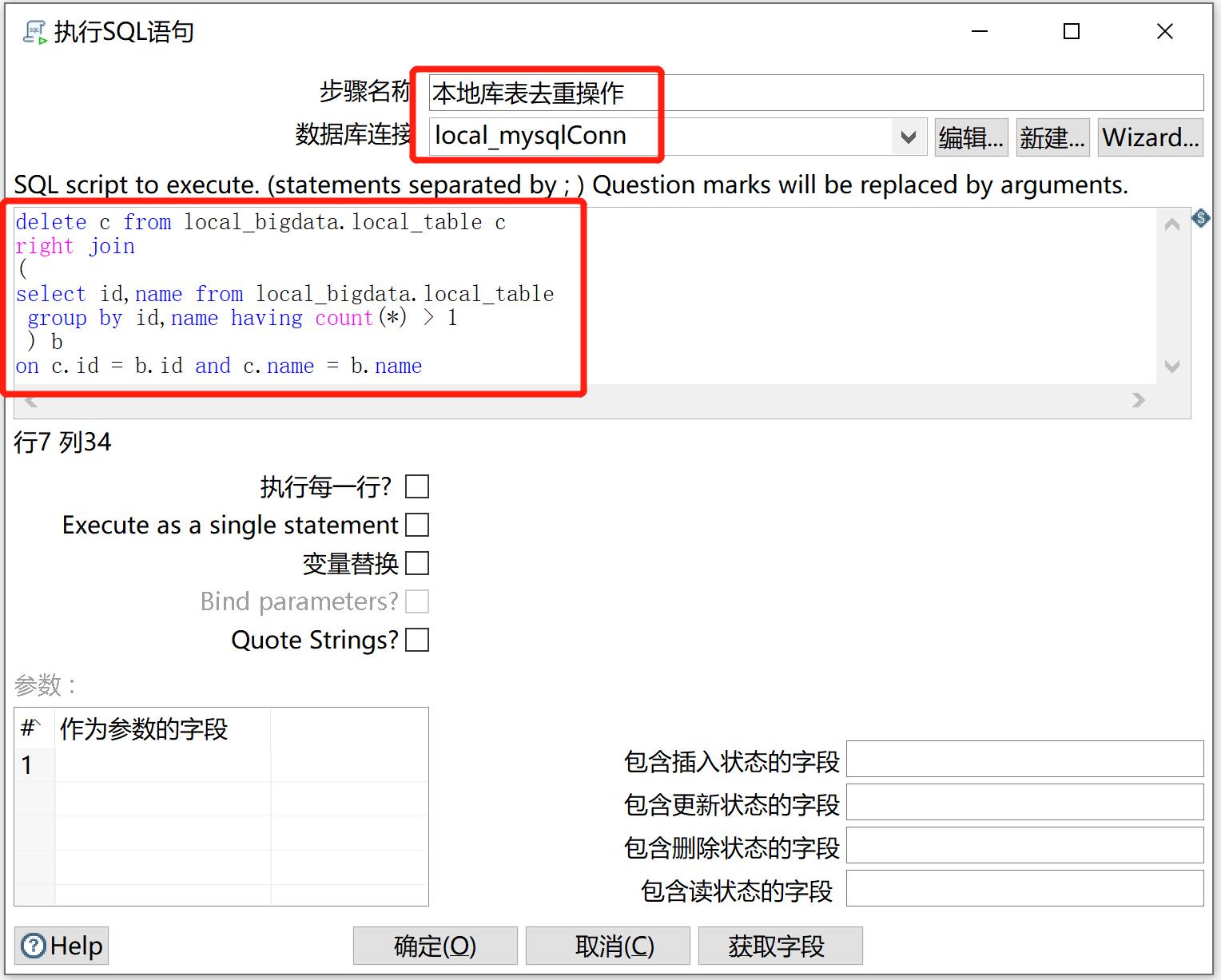The width and height of the screenshot is (1221, 980).
Task: Click the 包含读状态的字段 input
Action: (x=1024, y=888)
